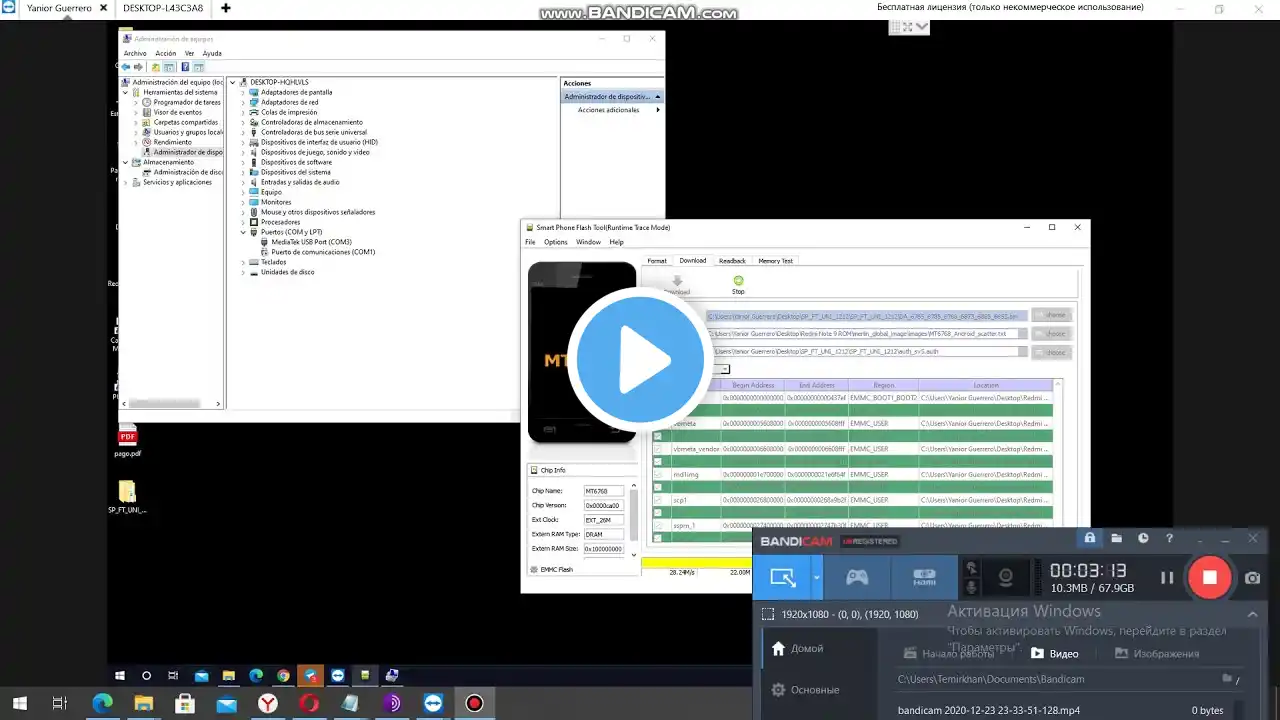Click the Chip Name value MT6768
The height and width of the screenshot is (720, 1280).
[604, 491]
